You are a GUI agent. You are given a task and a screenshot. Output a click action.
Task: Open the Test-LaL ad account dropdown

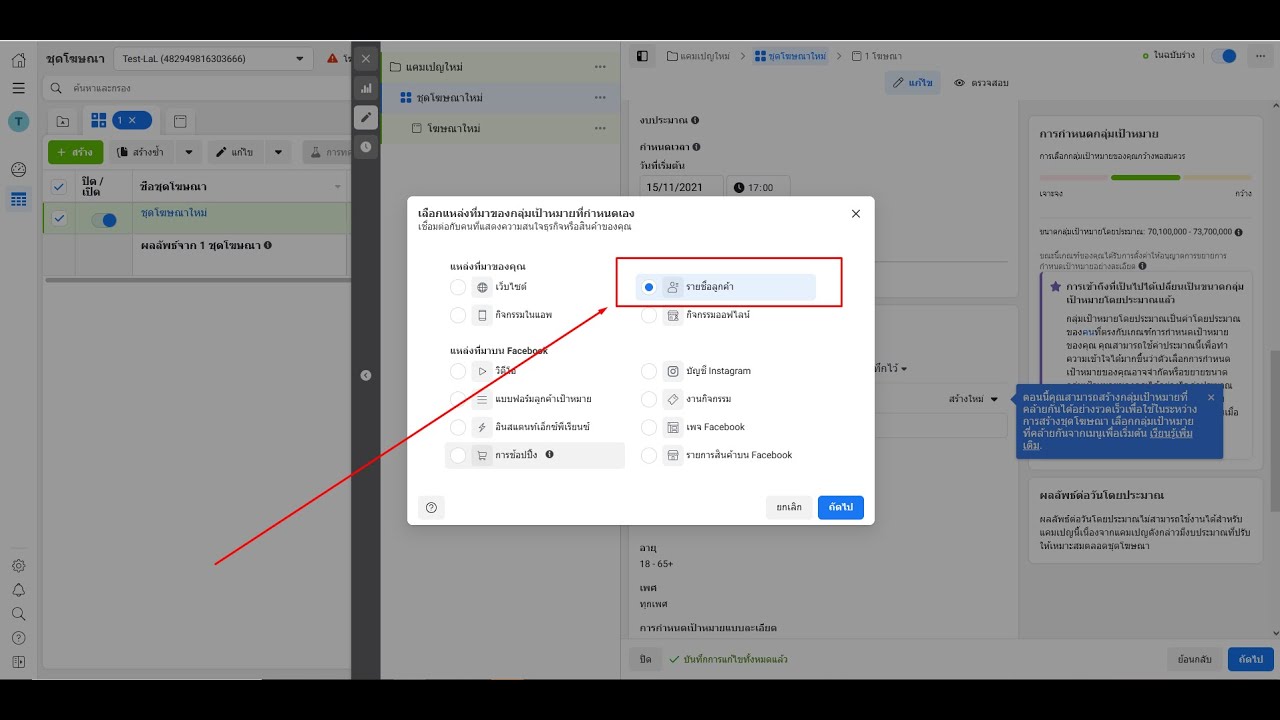click(x=213, y=59)
